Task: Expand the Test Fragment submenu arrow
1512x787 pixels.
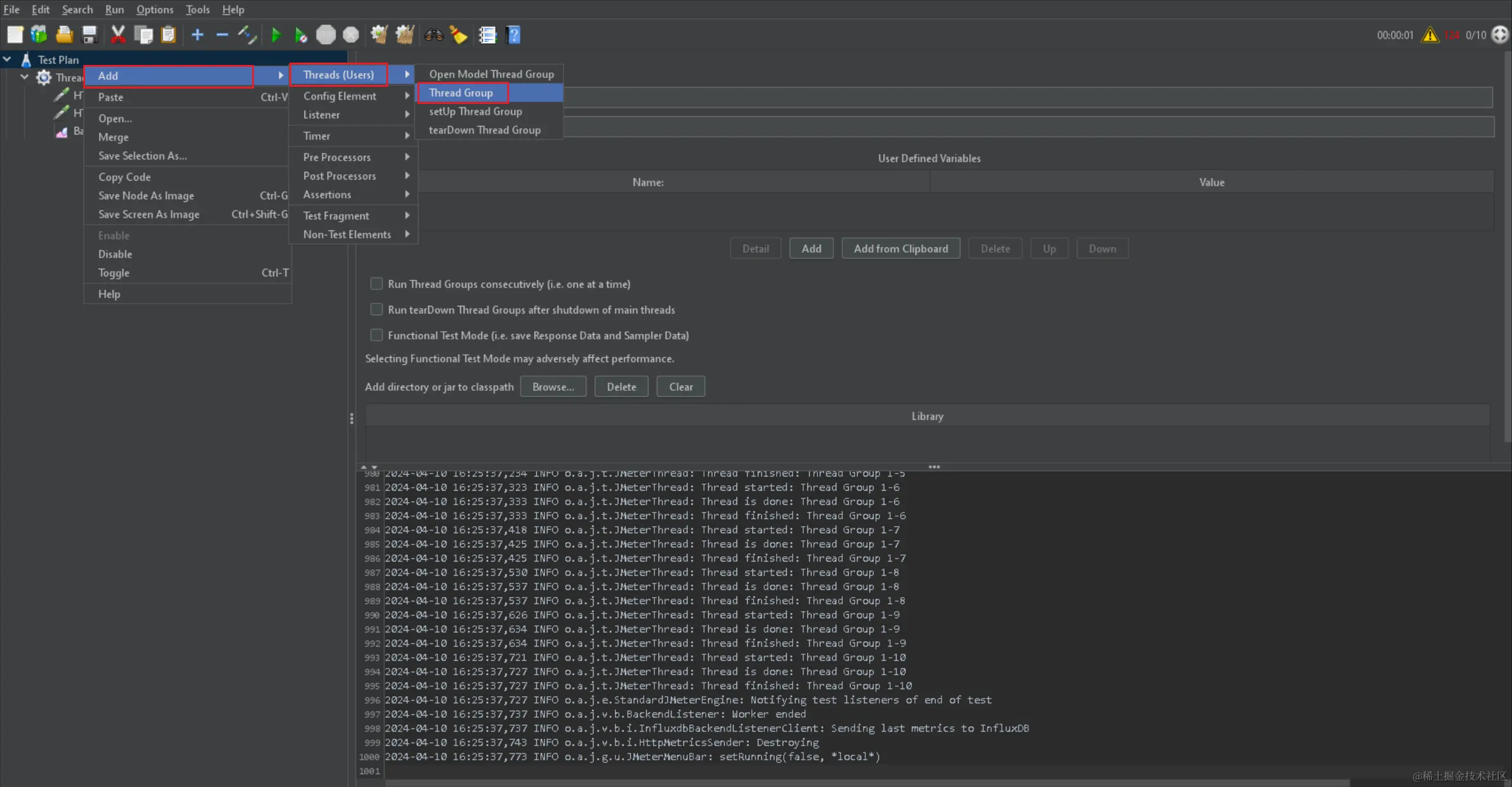Action: coord(407,215)
